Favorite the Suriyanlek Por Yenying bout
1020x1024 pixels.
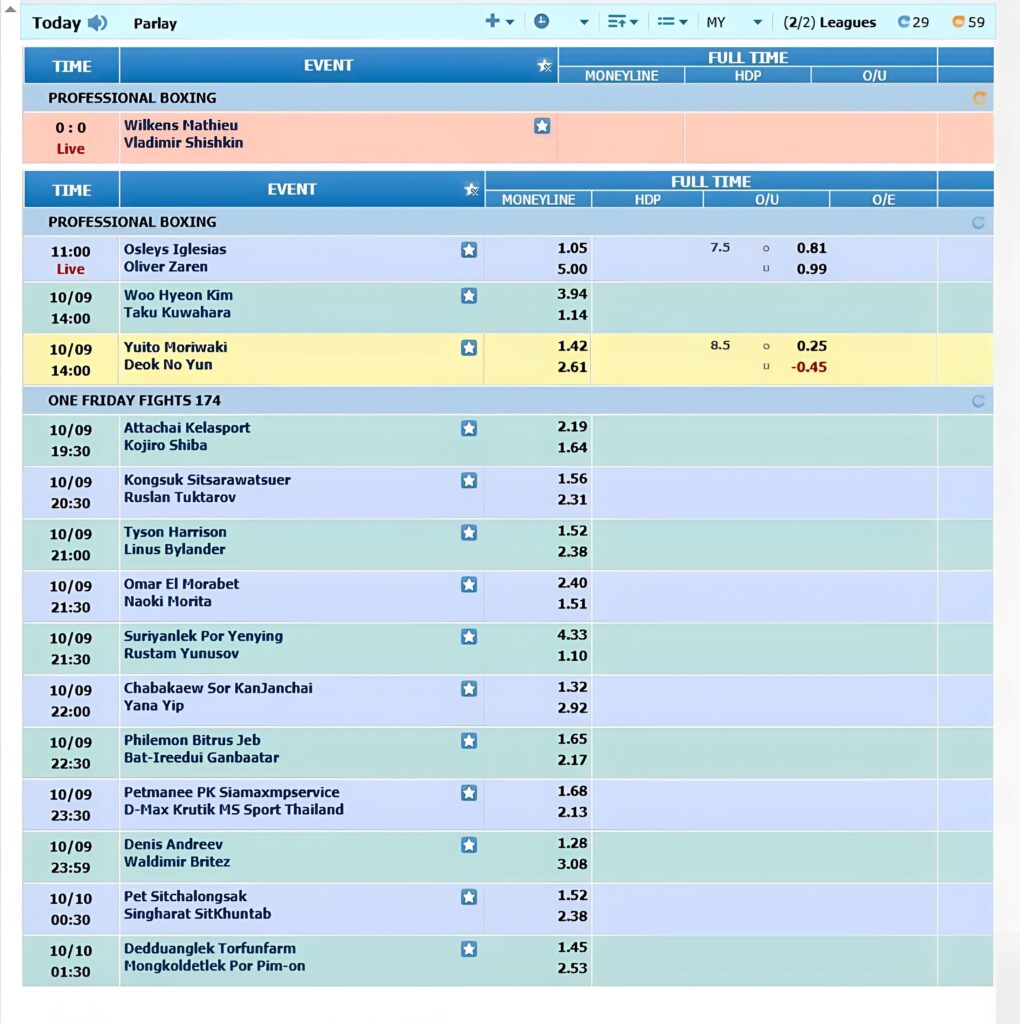point(468,637)
